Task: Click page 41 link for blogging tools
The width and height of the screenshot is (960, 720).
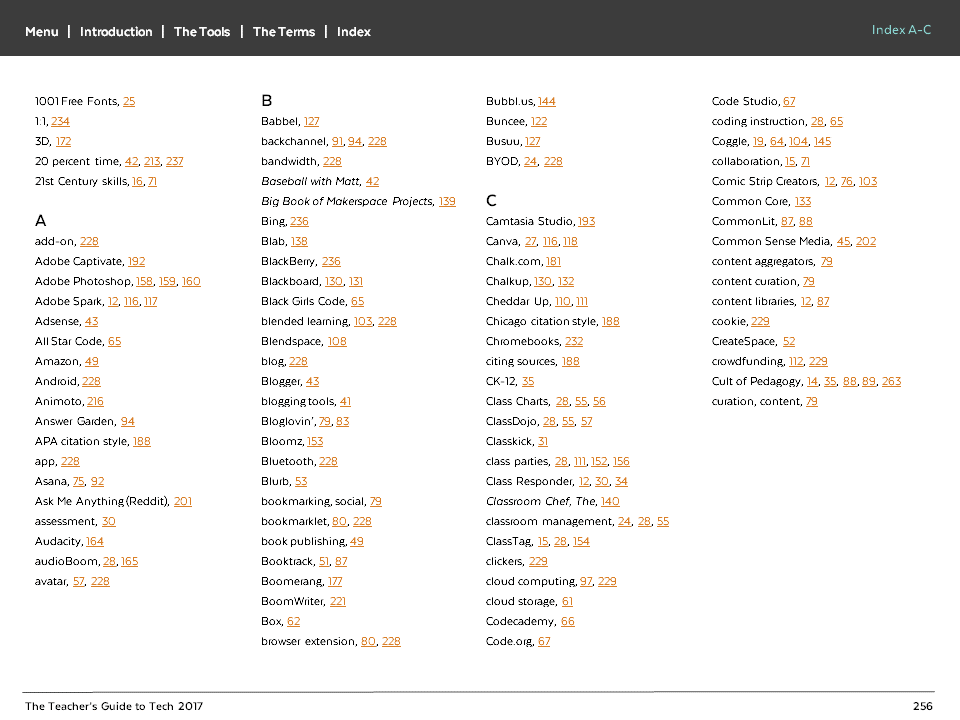Action: (x=345, y=402)
